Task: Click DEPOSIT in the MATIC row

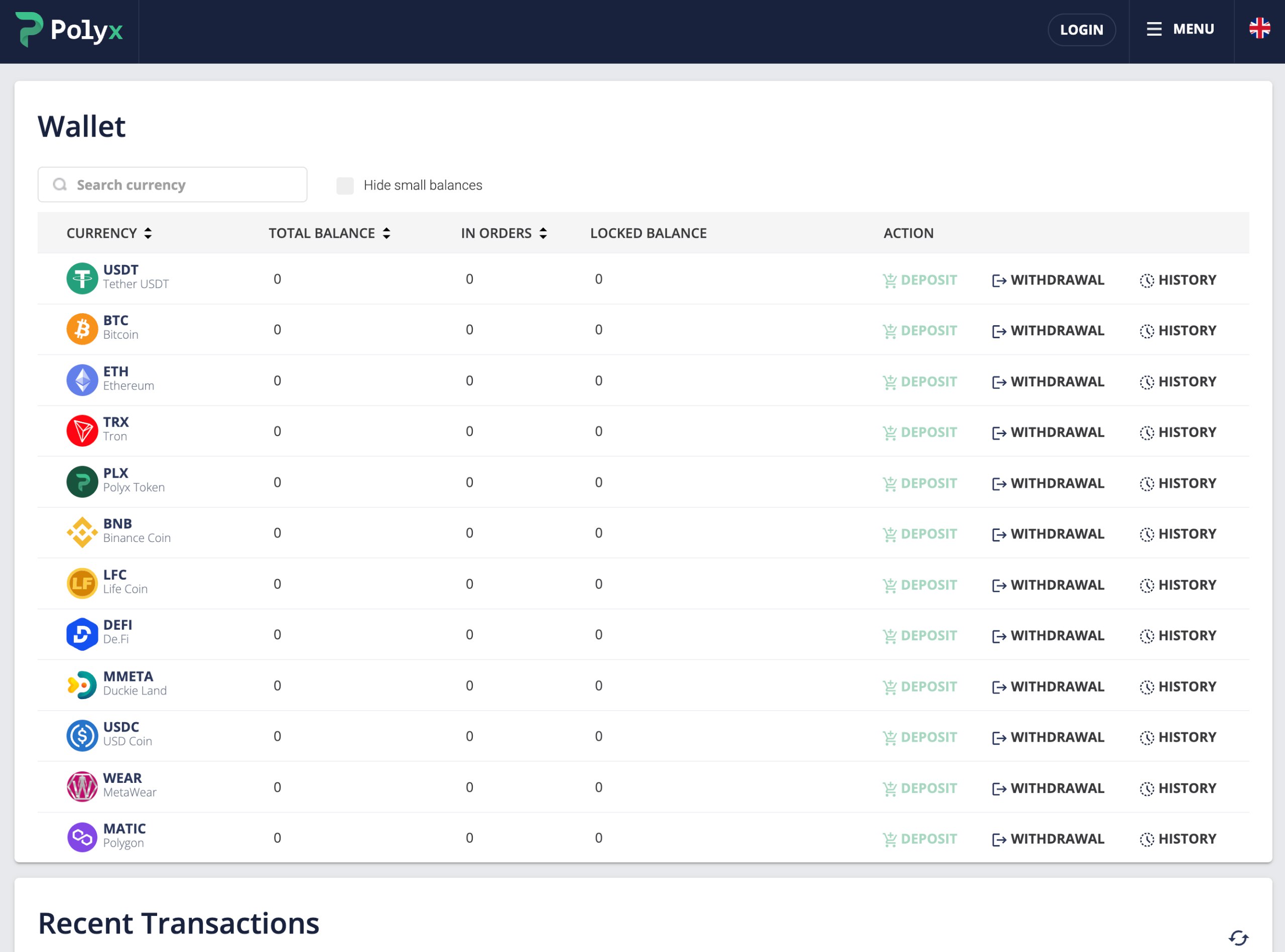Action: coord(919,839)
